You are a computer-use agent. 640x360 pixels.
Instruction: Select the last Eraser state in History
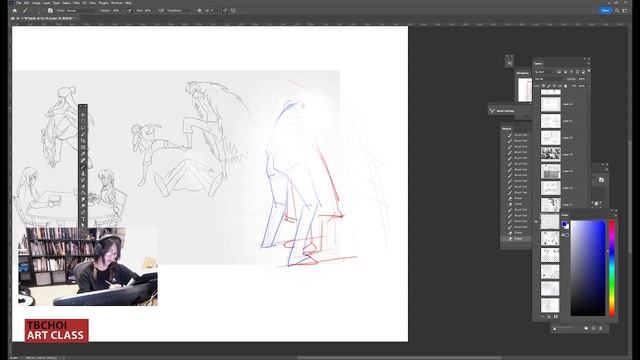[x=517, y=238]
